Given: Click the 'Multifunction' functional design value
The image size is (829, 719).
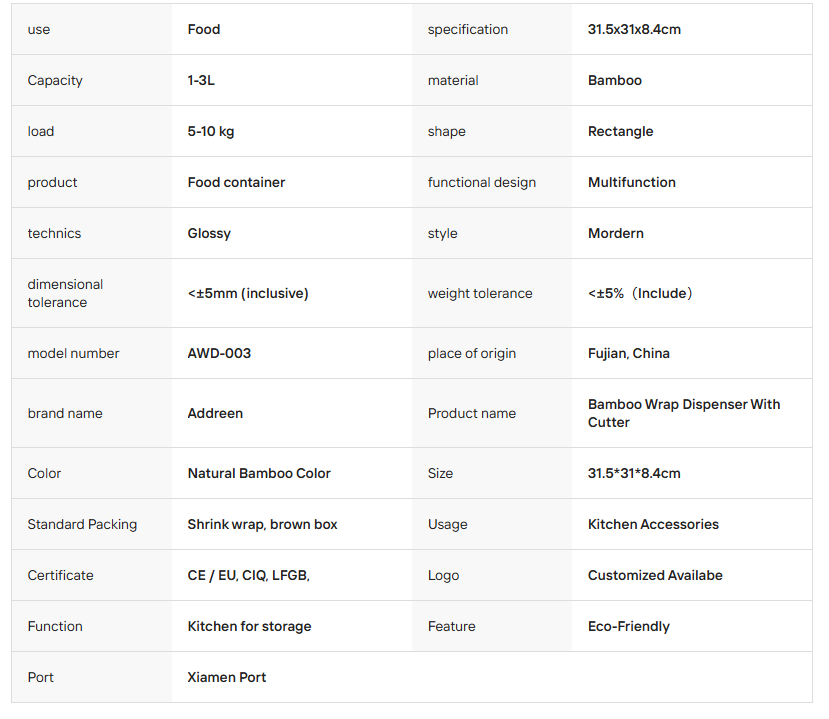Looking at the screenshot, I should [x=632, y=182].
